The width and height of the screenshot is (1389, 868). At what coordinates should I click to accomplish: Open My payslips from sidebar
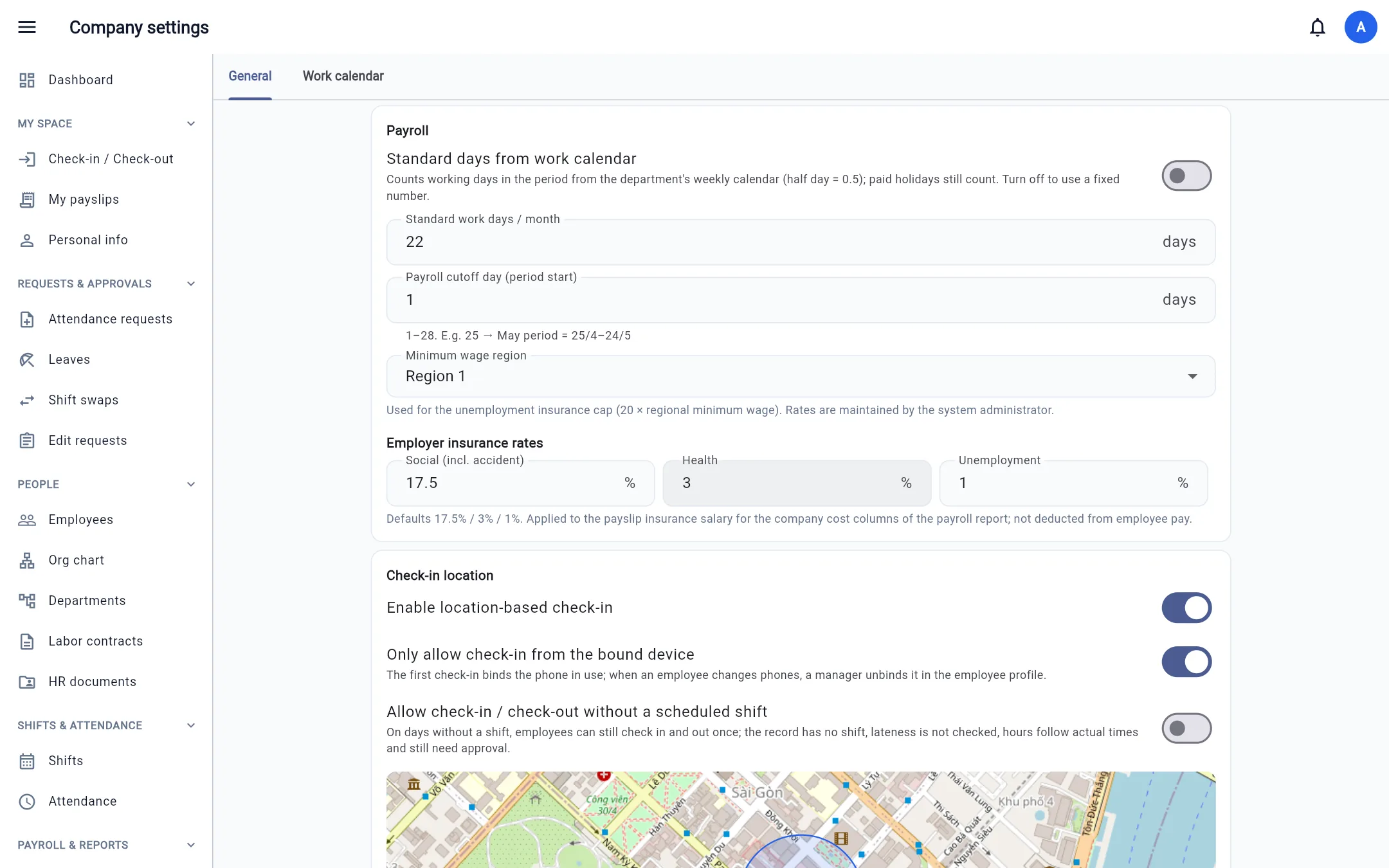click(x=106, y=199)
